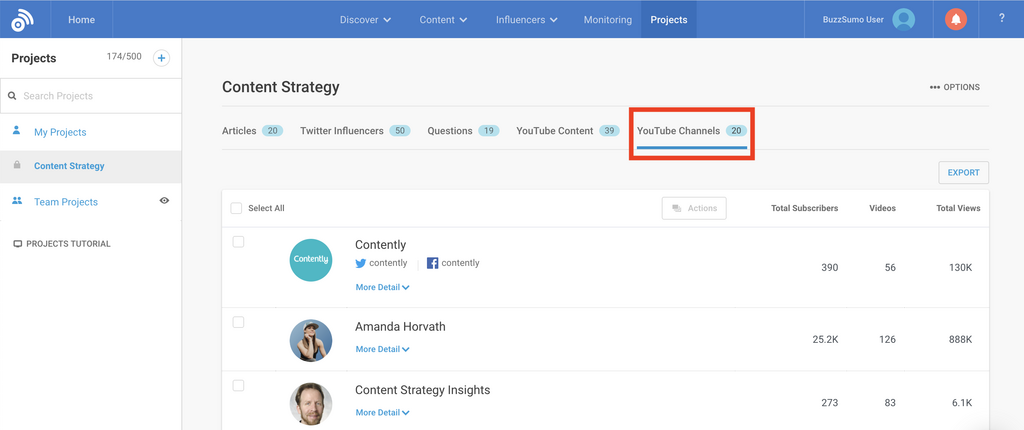This screenshot has width=1024, height=430.
Task: Select the Amanda Horvath row checkbox
Action: point(238,322)
